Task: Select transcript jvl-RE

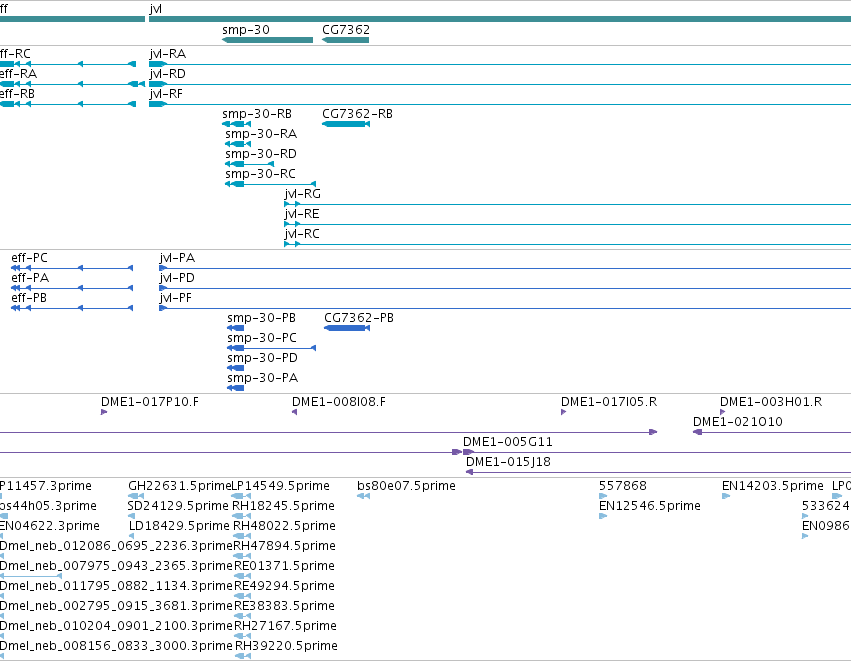Action: [568, 224]
